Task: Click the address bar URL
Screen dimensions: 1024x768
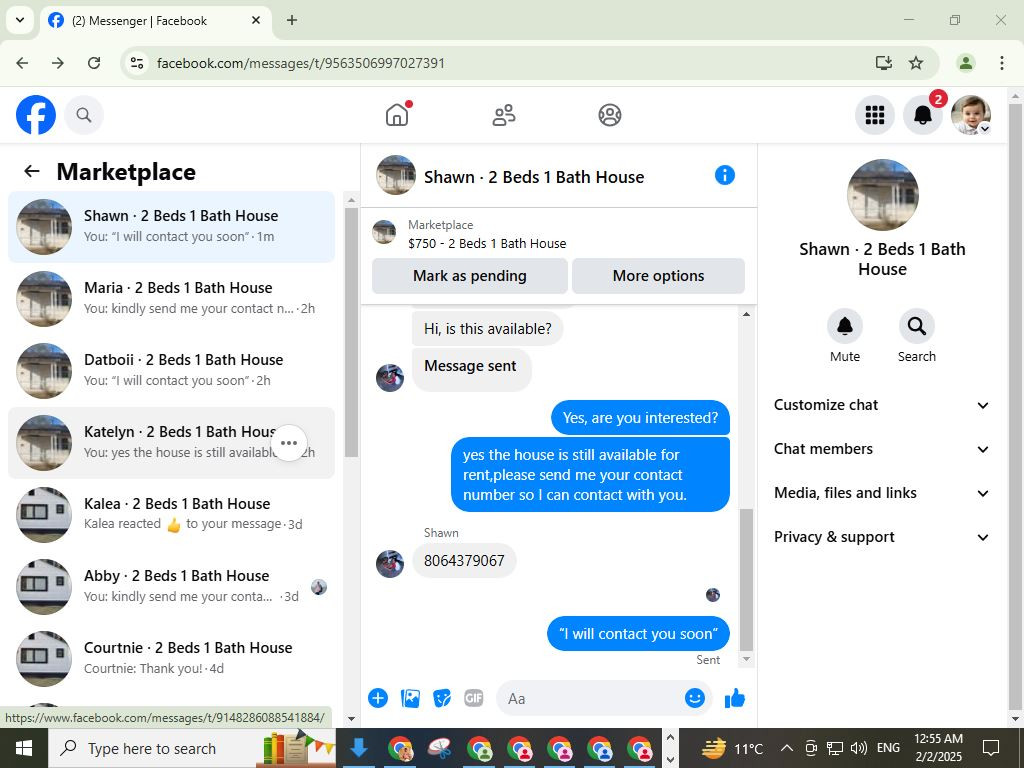Action: coord(300,63)
